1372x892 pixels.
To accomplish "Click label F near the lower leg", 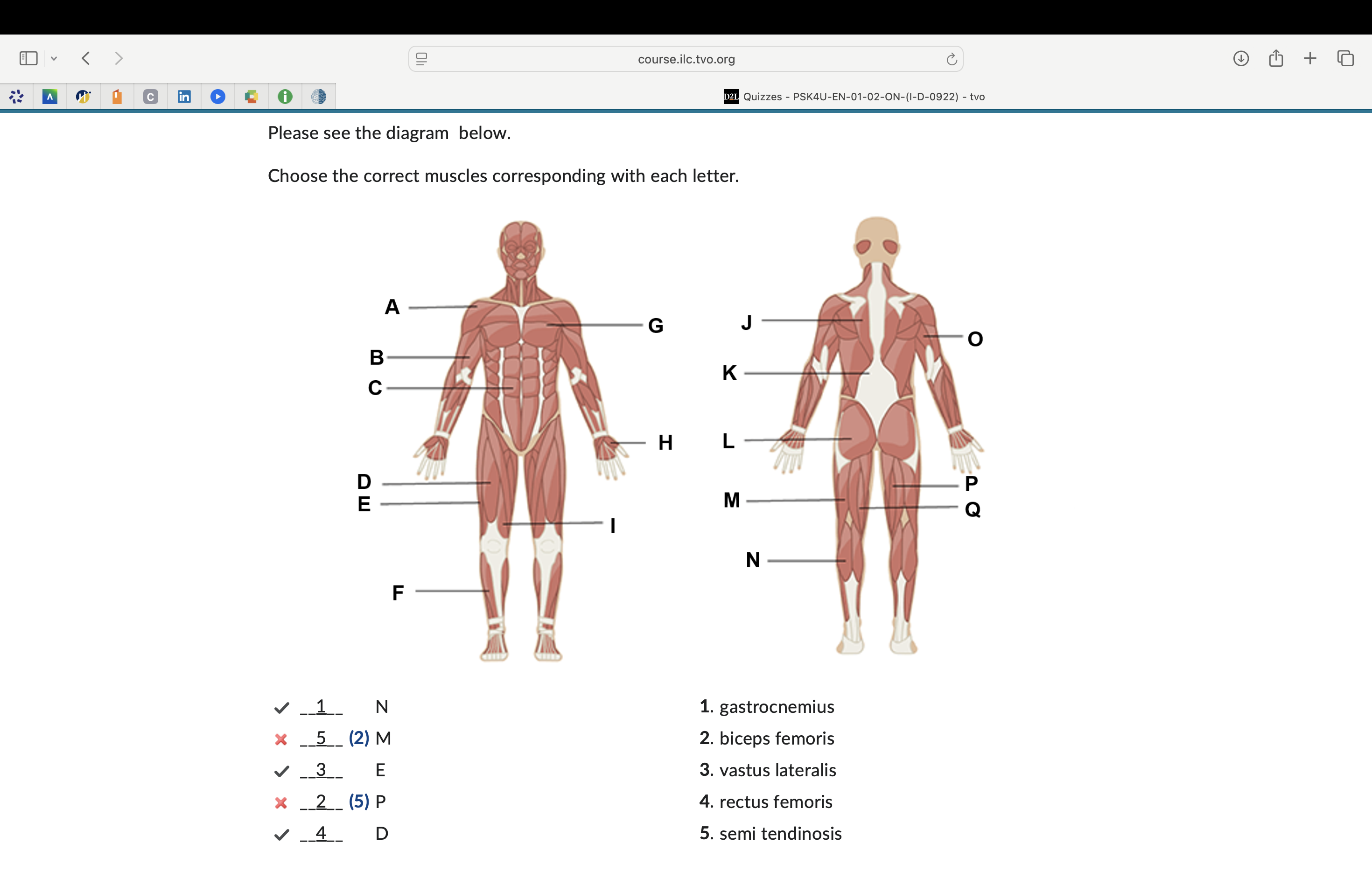I will pos(398,593).
